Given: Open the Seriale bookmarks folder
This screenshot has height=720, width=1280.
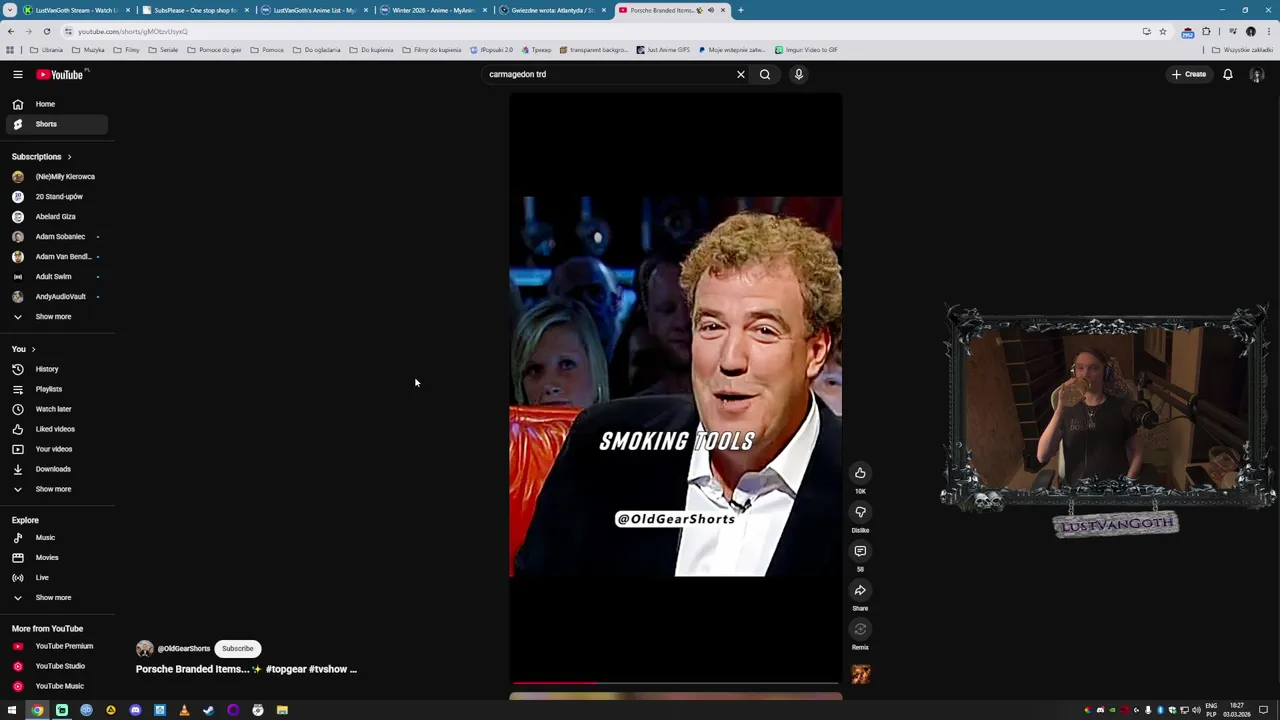Looking at the screenshot, I should (163, 50).
